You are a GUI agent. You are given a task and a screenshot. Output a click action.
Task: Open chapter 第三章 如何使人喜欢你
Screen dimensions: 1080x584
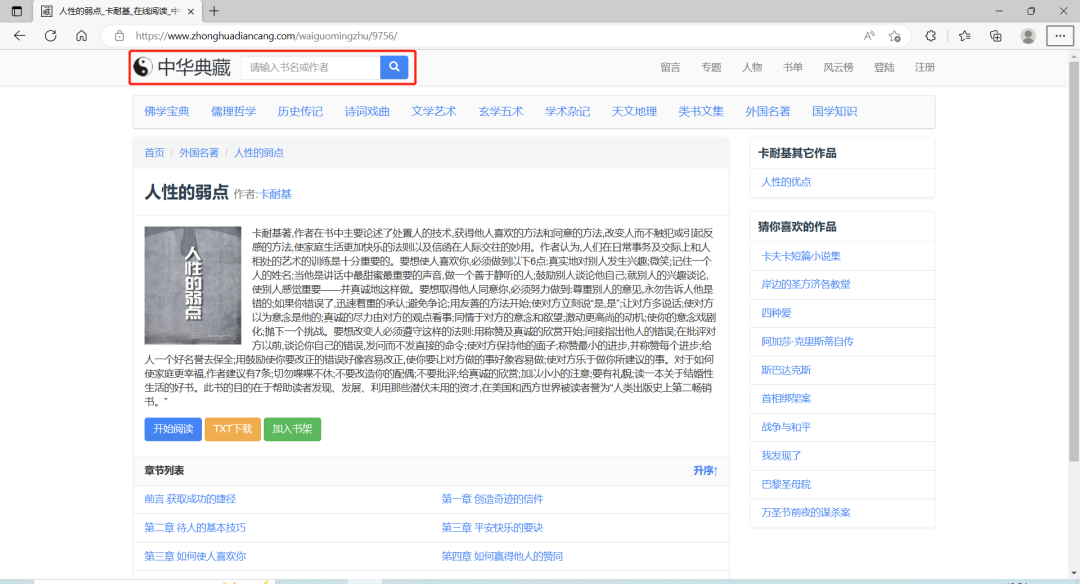click(195, 556)
